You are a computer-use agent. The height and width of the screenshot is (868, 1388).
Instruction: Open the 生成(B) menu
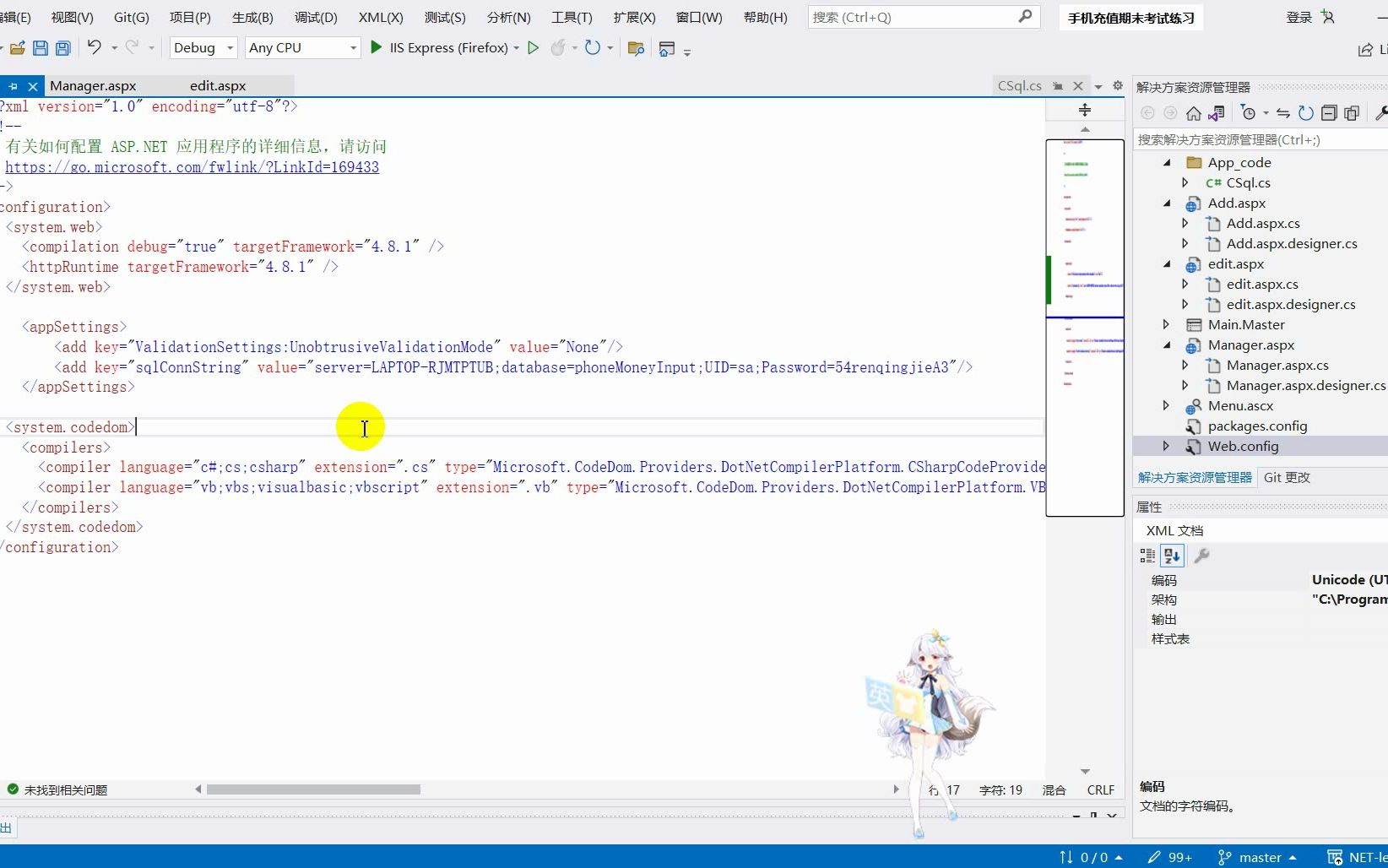(252, 17)
